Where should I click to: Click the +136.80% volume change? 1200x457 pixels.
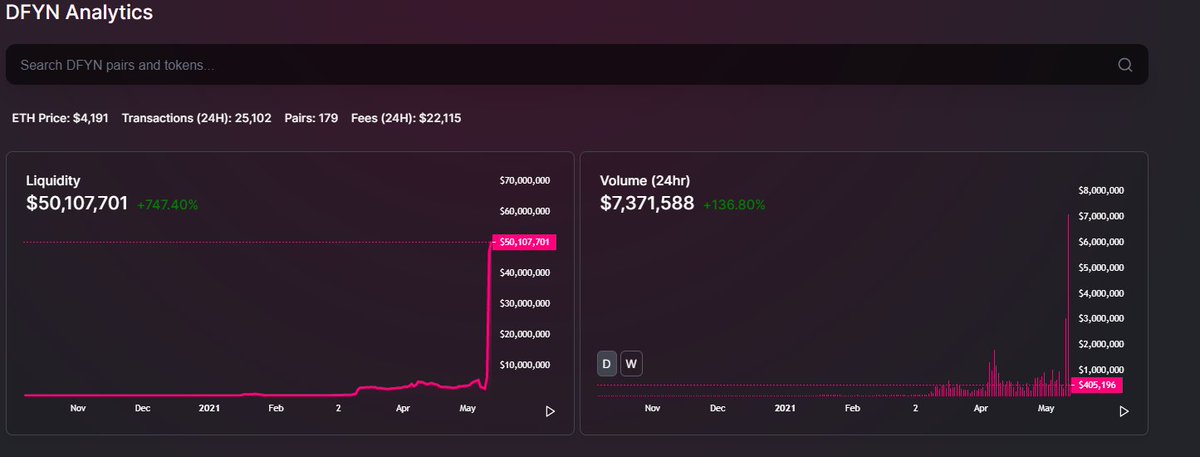click(734, 205)
